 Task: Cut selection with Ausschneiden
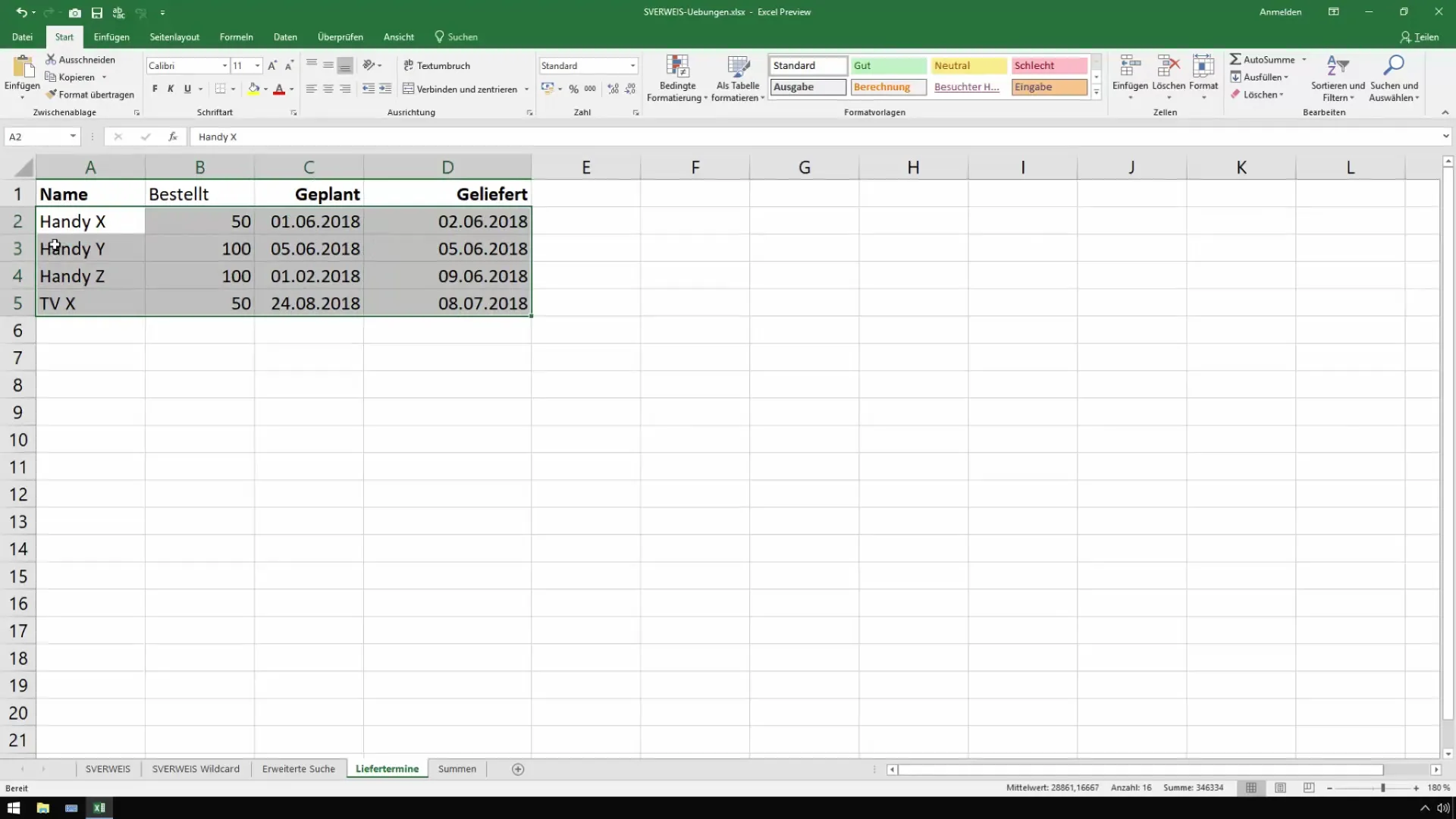pos(80,59)
